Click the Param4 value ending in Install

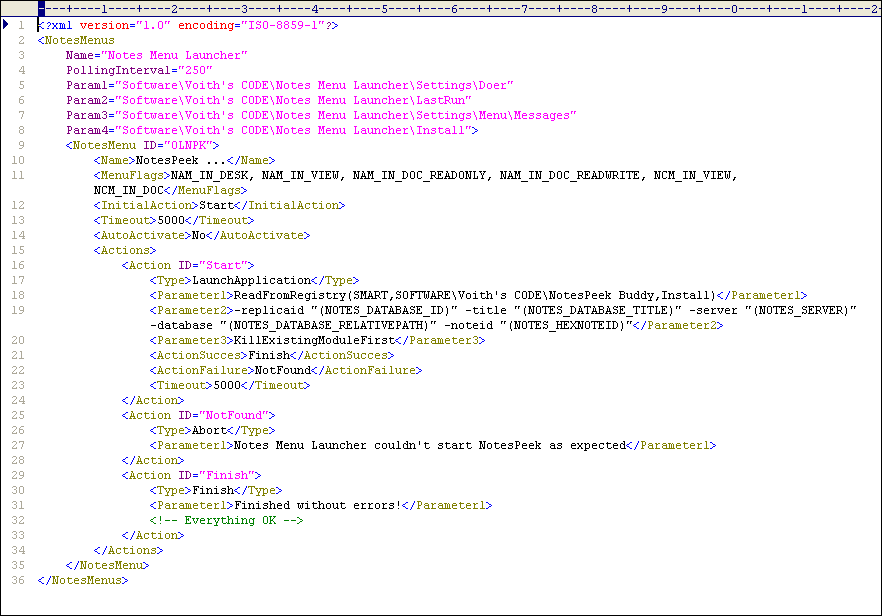[293, 131]
